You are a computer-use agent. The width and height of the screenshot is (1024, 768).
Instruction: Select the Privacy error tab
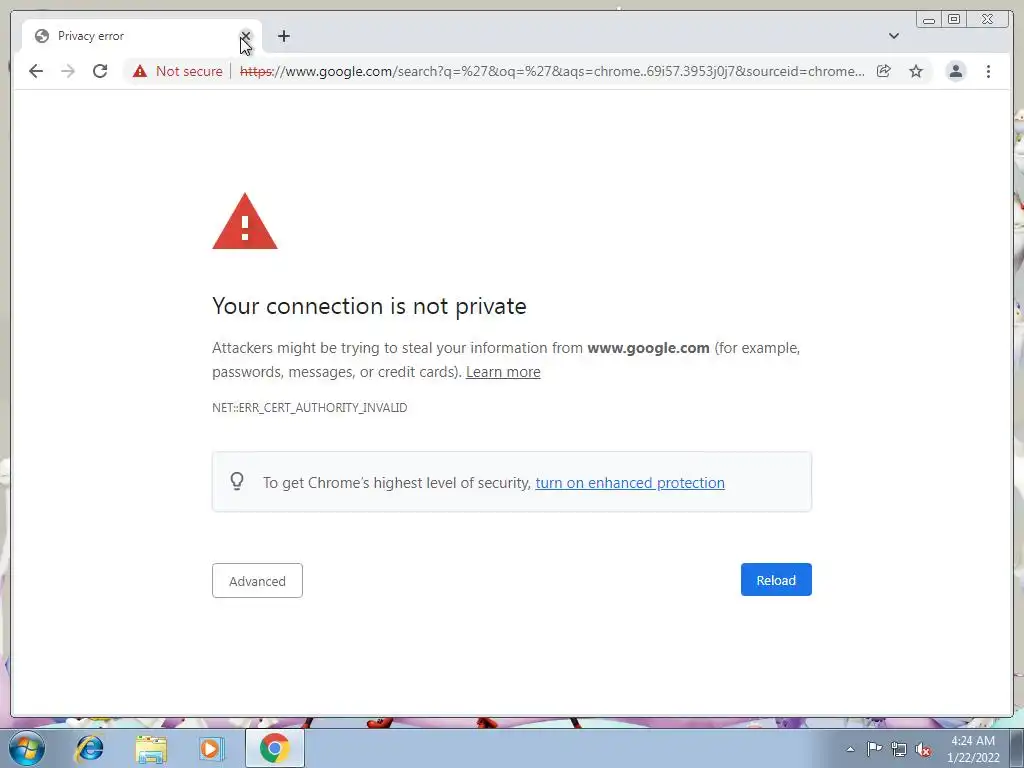[140, 36]
